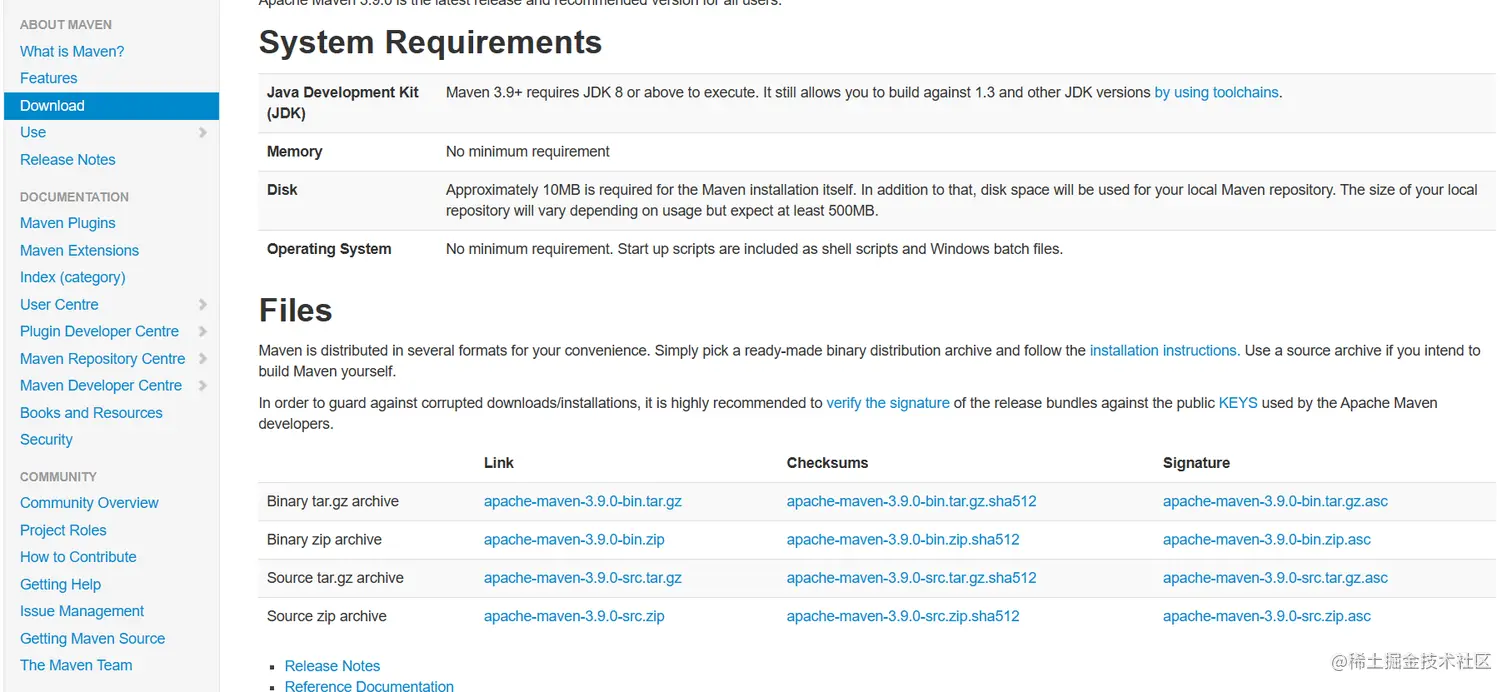1512x692 pixels.
Task: Open How to Contribute page
Action: tap(78, 557)
